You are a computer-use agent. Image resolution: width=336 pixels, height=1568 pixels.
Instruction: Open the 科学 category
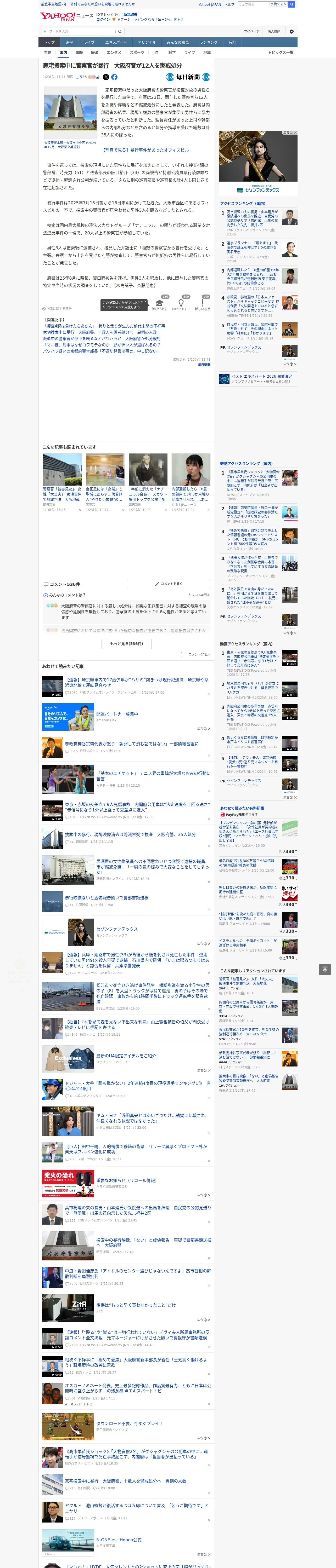[x=172, y=52]
